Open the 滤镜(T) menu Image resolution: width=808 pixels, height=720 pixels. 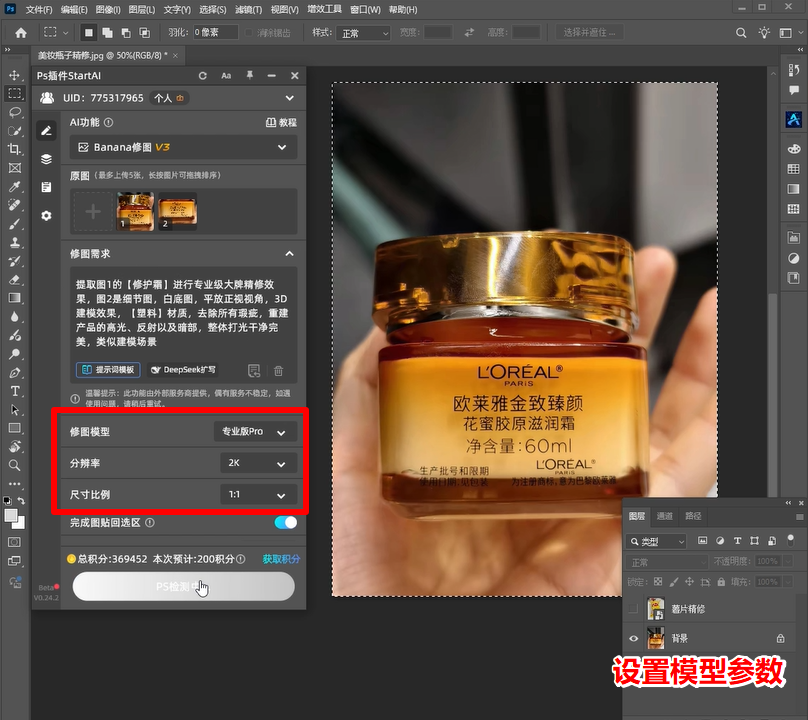(248, 9)
